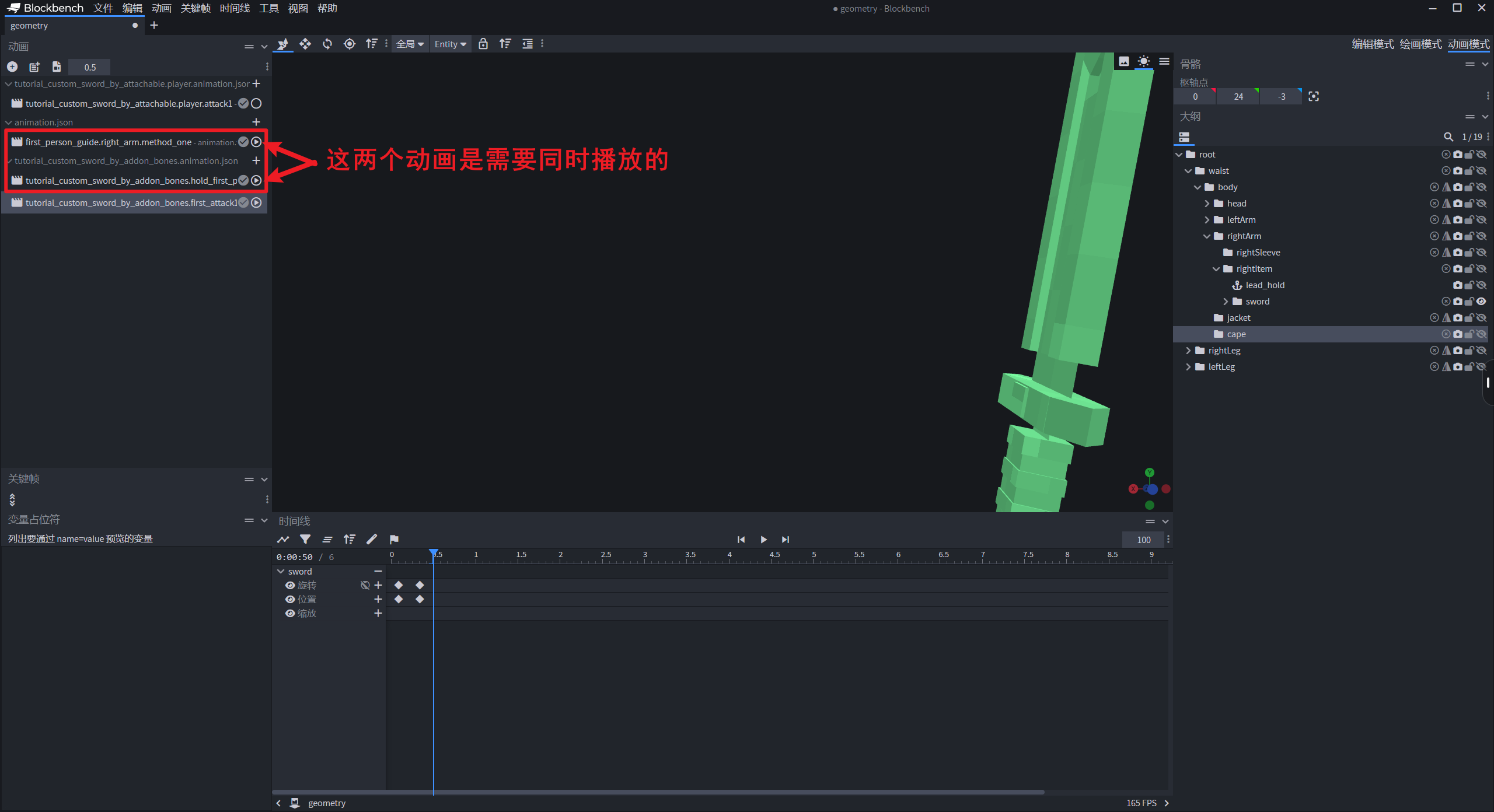Toggle scale channel eye visibility
The width and height of the screenshot is (1494, 812).
(289, 613)
